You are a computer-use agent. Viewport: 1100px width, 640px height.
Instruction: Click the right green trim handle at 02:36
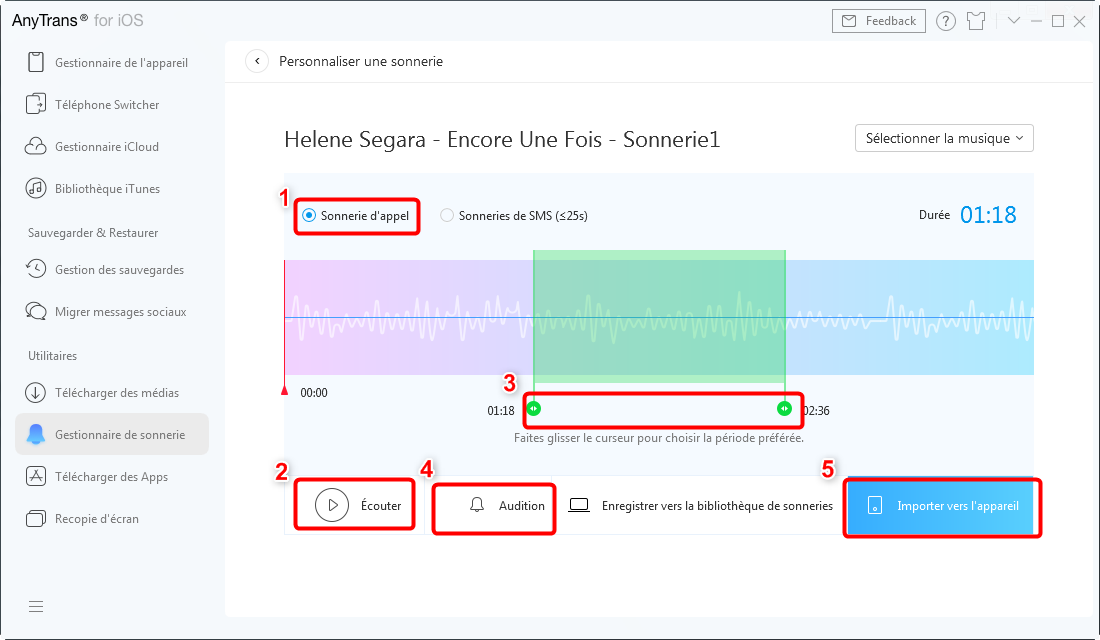[784, 408]
